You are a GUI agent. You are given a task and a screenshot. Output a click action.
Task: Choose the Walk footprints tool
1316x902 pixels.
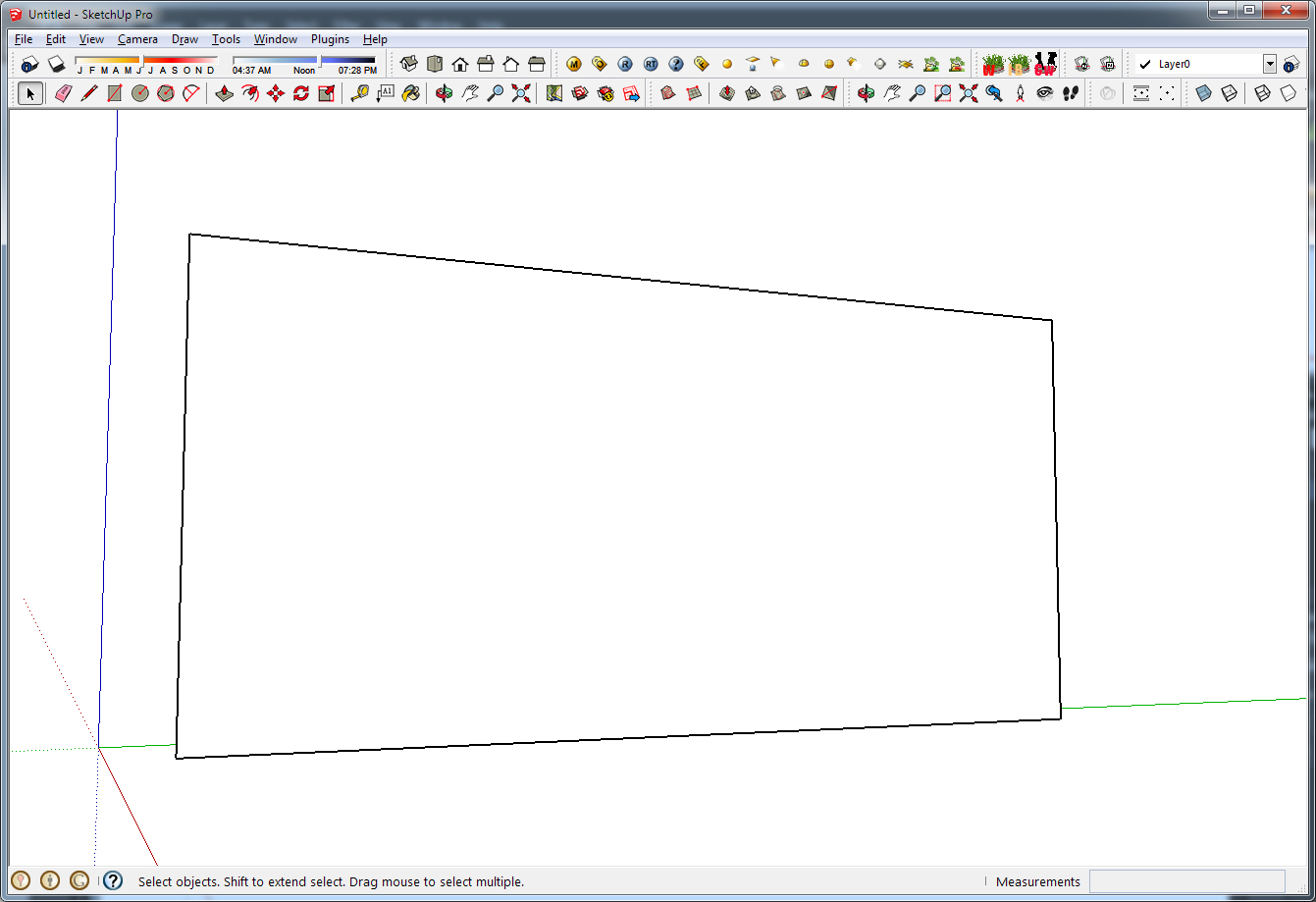click(1071, 93)
